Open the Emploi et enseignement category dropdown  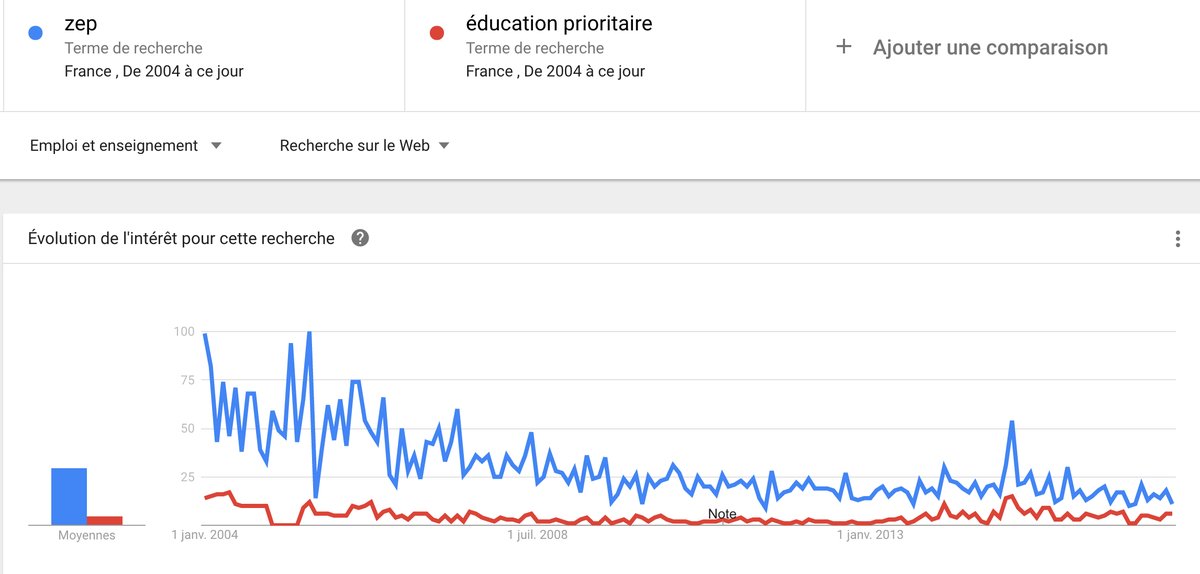pos(126,146)
